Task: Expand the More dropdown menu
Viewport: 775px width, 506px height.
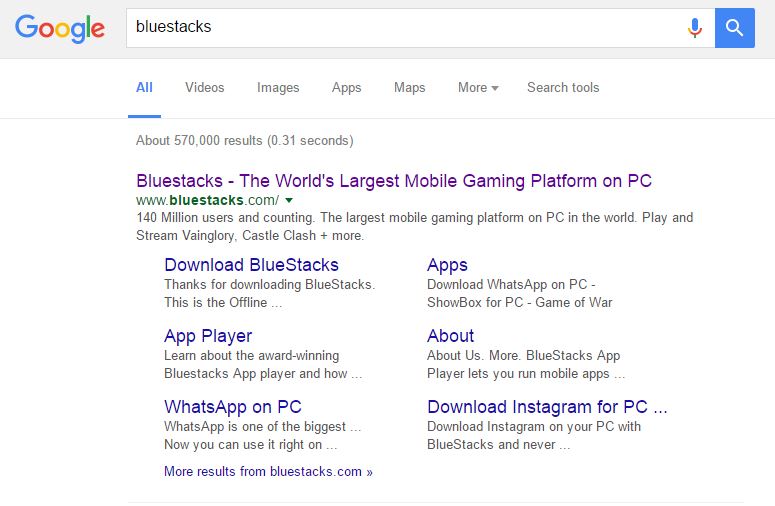Action: [478, 87]
